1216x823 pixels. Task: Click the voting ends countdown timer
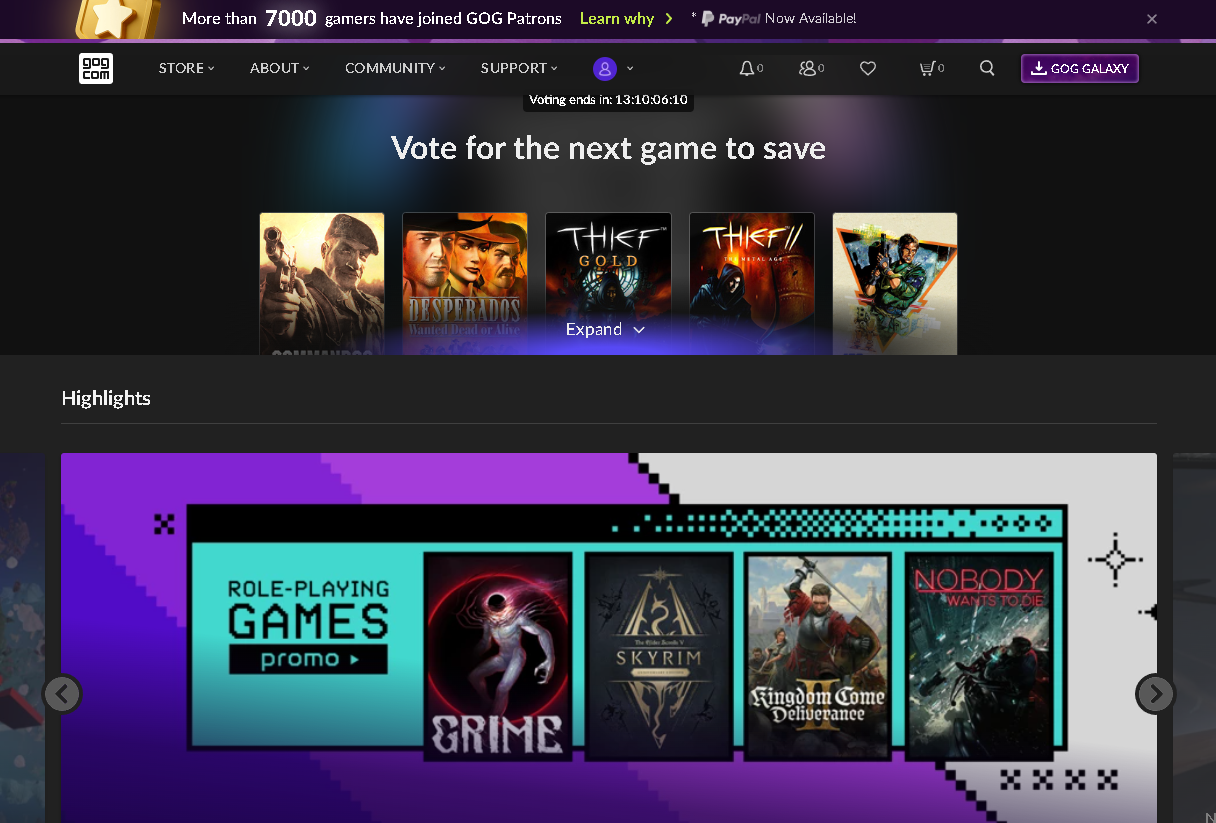point(608,99)
